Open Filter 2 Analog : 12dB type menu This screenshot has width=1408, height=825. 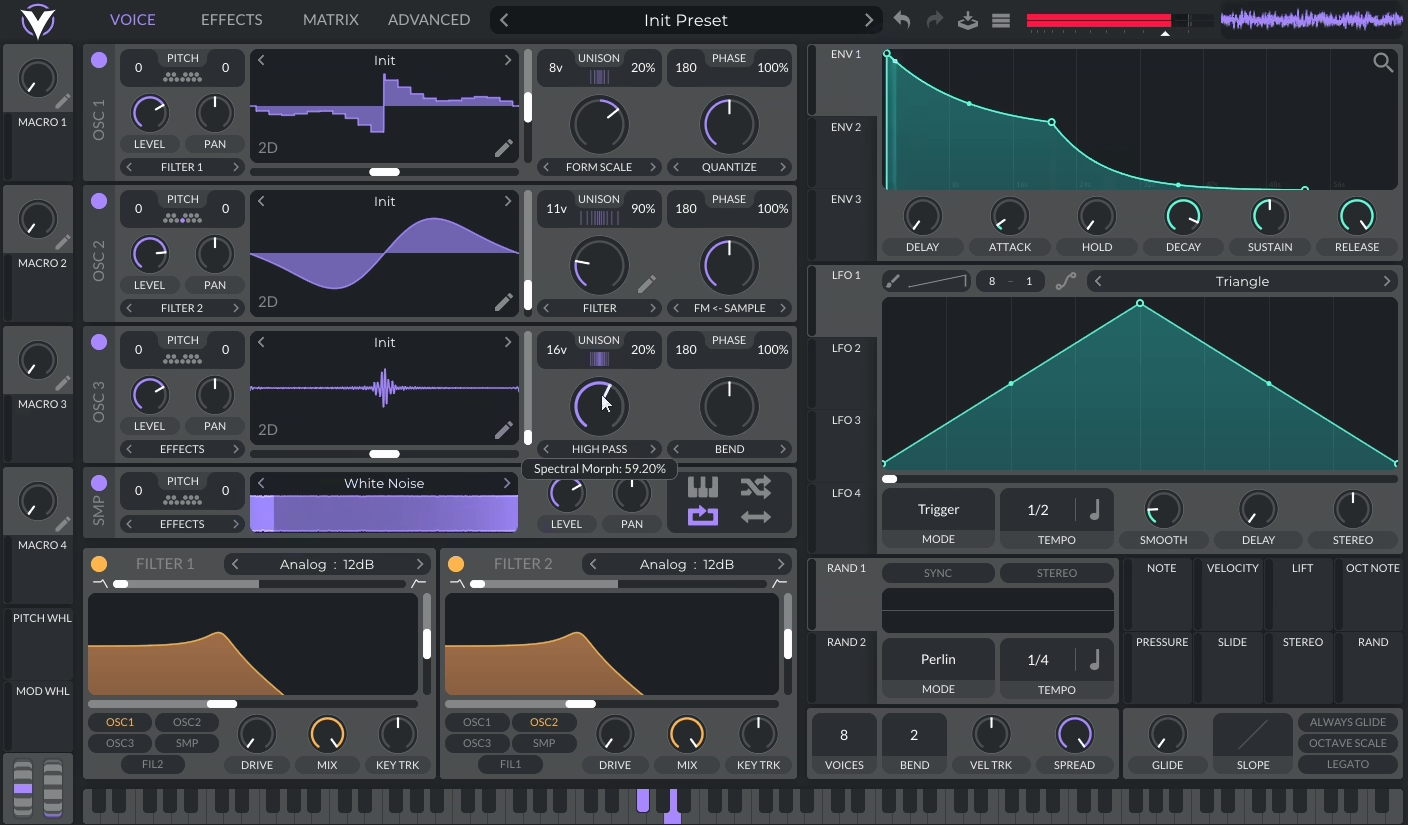[687, 564]
